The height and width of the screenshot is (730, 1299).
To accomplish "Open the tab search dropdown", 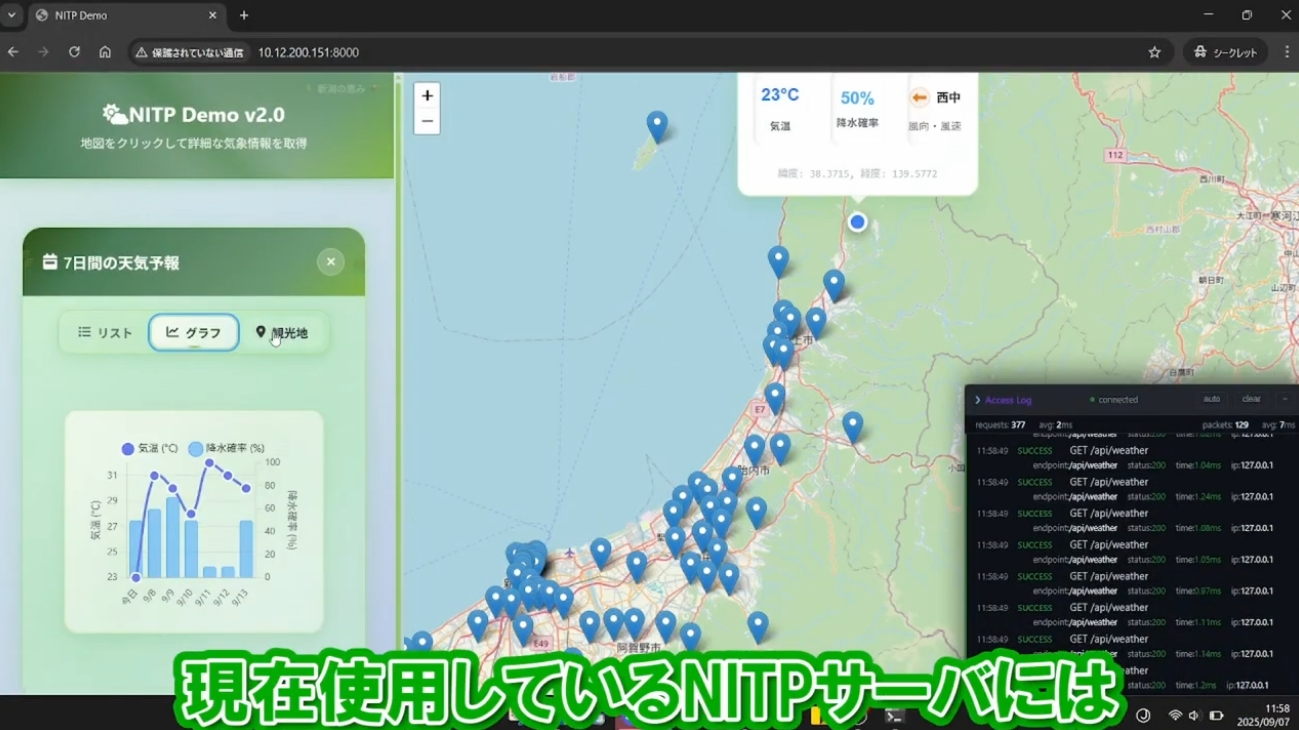I will point(12,15).
